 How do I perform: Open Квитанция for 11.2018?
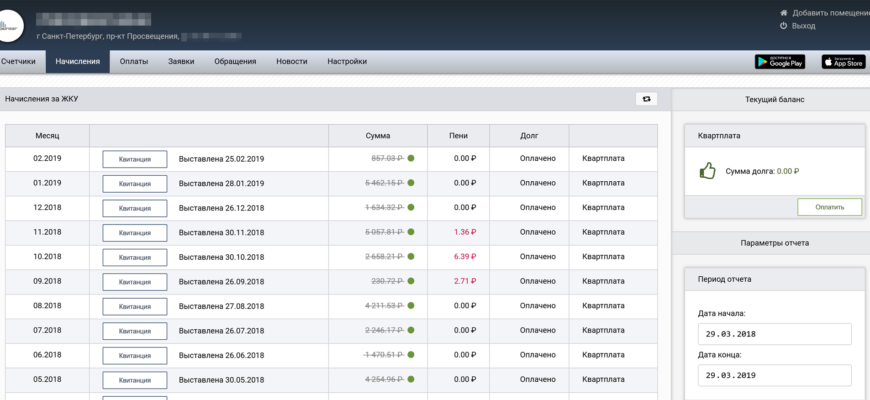[135, 233]
